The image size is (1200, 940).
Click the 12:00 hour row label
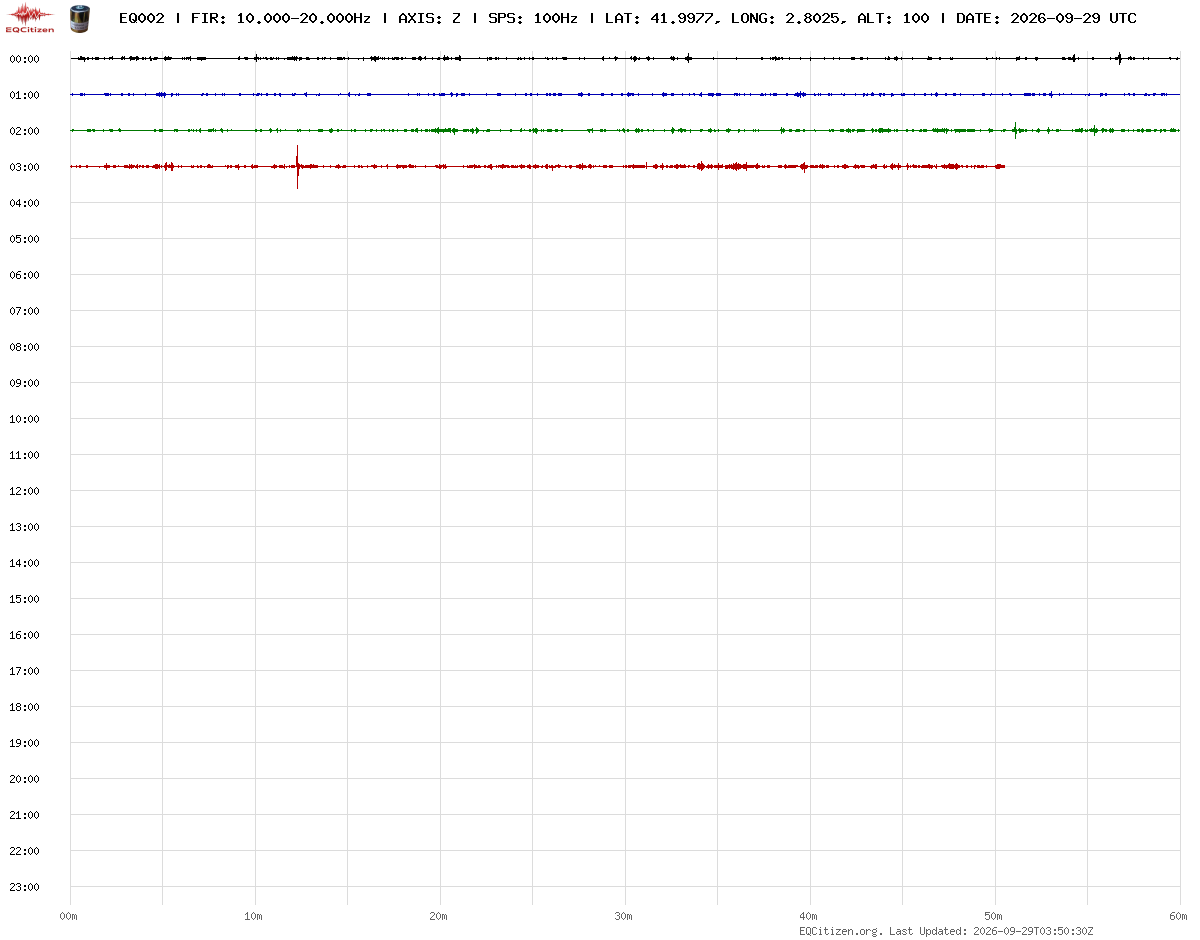point(24,491)
